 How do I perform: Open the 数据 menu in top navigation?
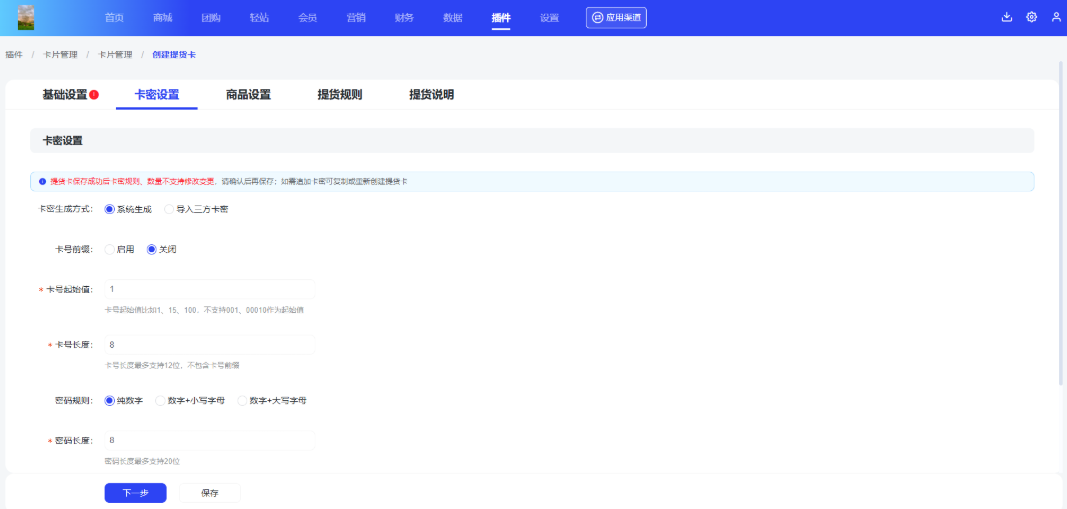pyautogui.click(x=452, y=18)
